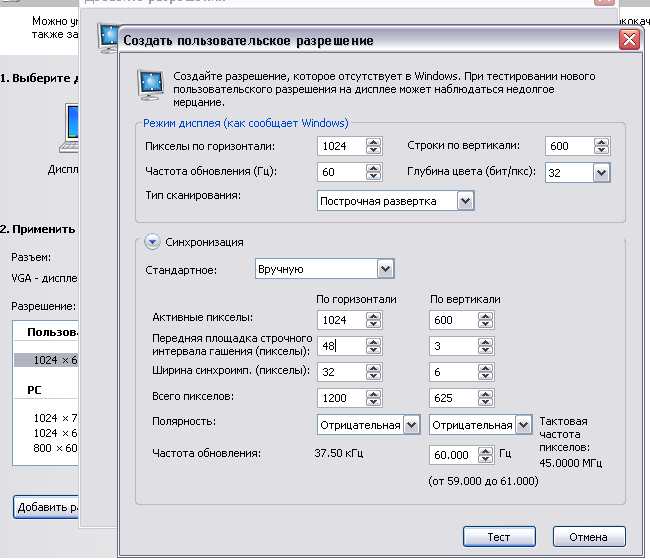Image resolution: width=650 pixels, height=560 pixels.
Task: Adjust Частота обновления (Гц) spinner
Action: tap(374, 173)
